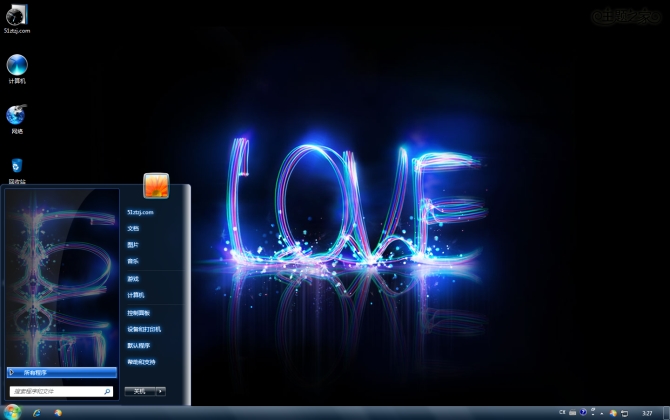Viewport: 670px width, 420px height.
Task: Click the small language bar options icon
Action: click(x=593, y=412)
